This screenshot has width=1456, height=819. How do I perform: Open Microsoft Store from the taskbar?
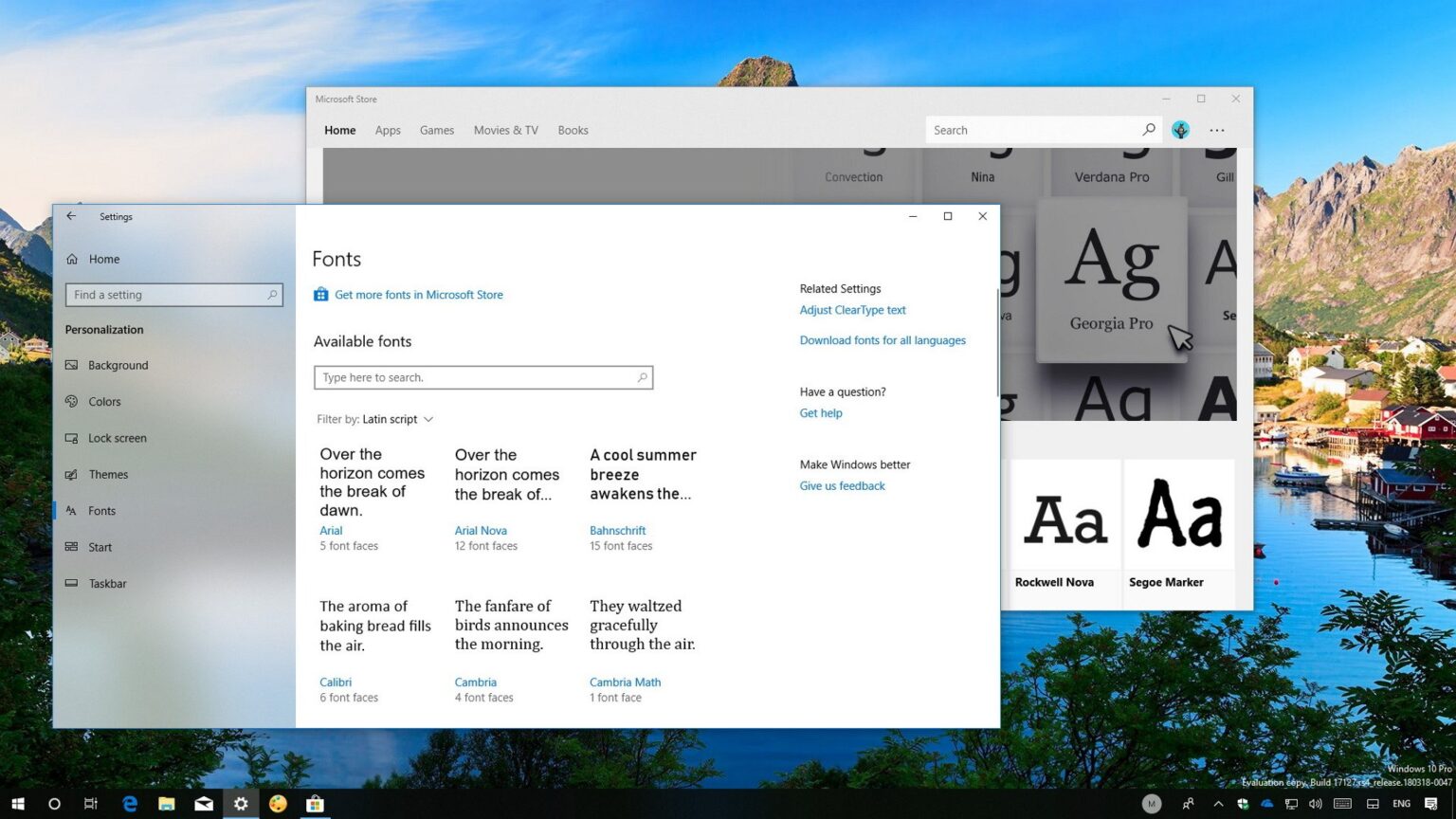click(315, 804)
